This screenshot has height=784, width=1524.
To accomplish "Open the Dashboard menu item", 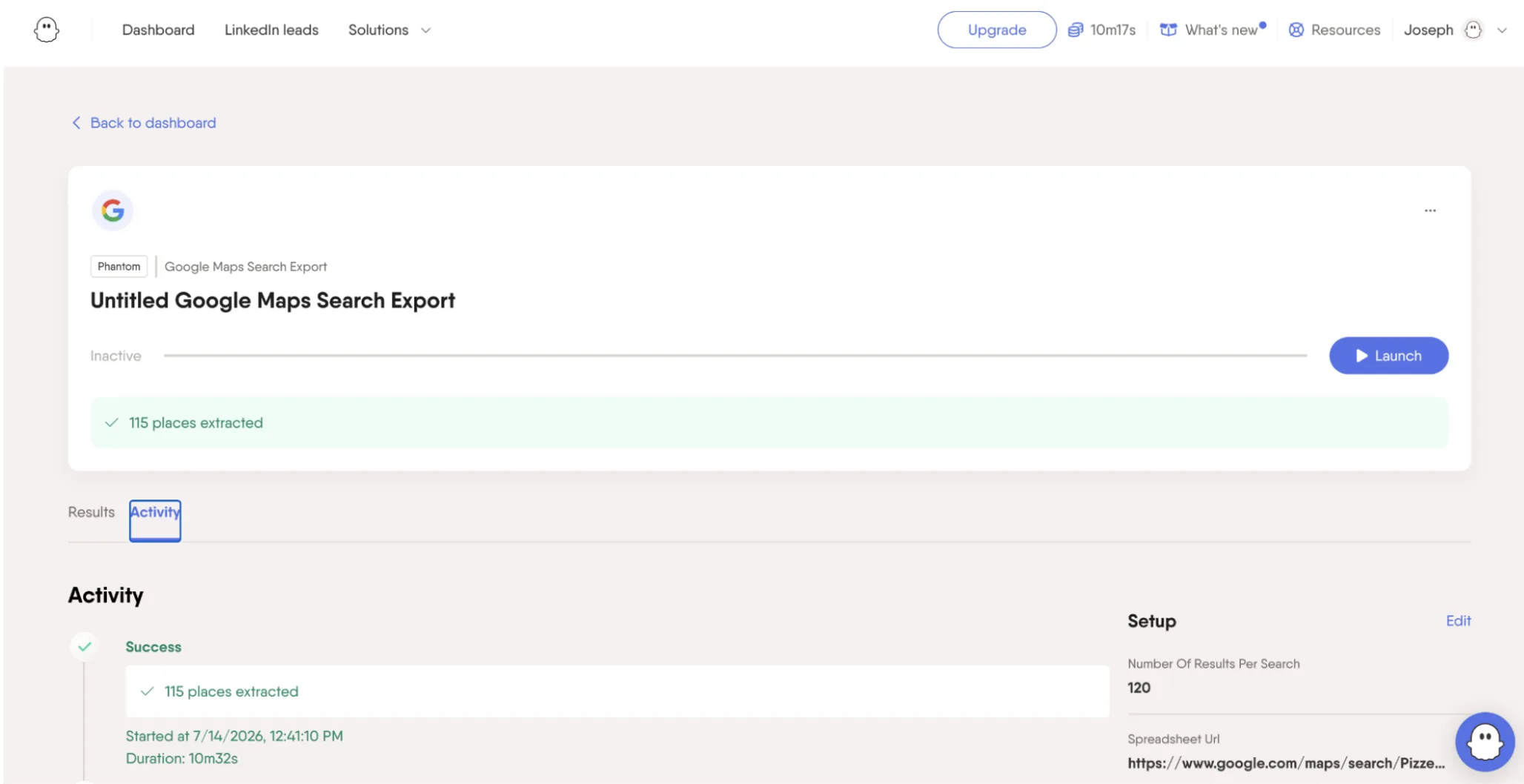I will (158, 30).
